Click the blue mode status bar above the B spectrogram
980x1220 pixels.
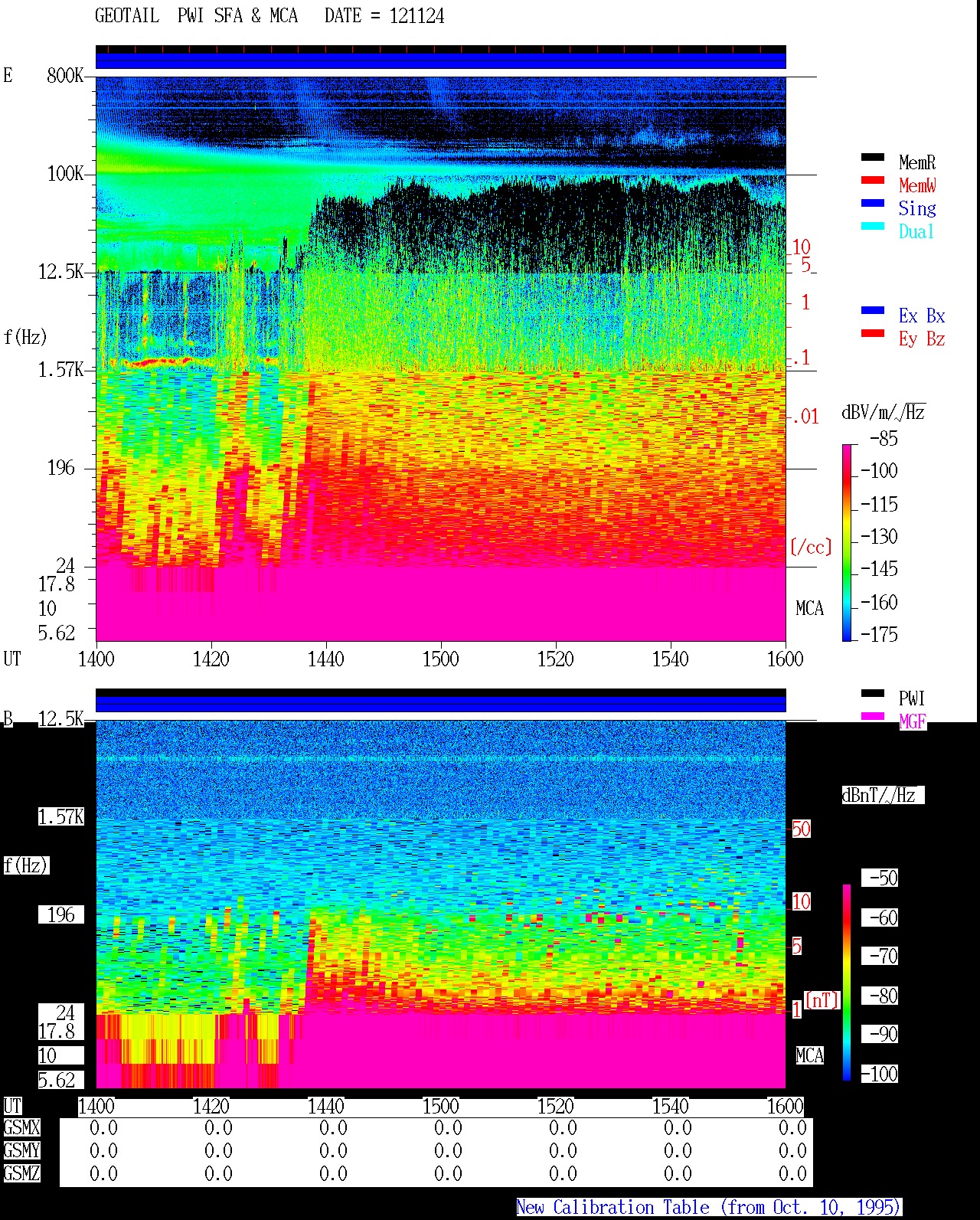click(x=441, y=704)
